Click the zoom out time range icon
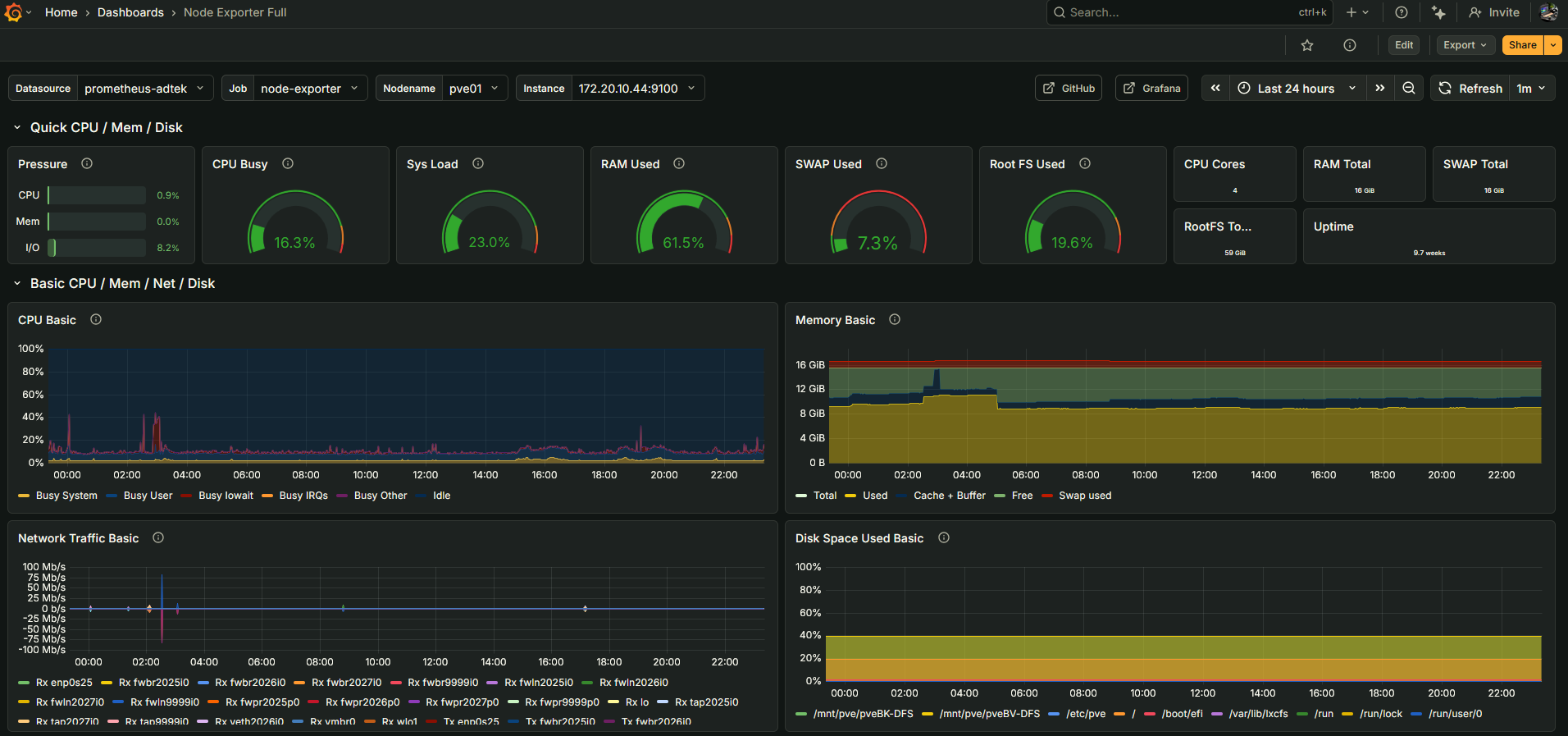Viewport: 1568px width, 736px height. tap(1409, 88)
